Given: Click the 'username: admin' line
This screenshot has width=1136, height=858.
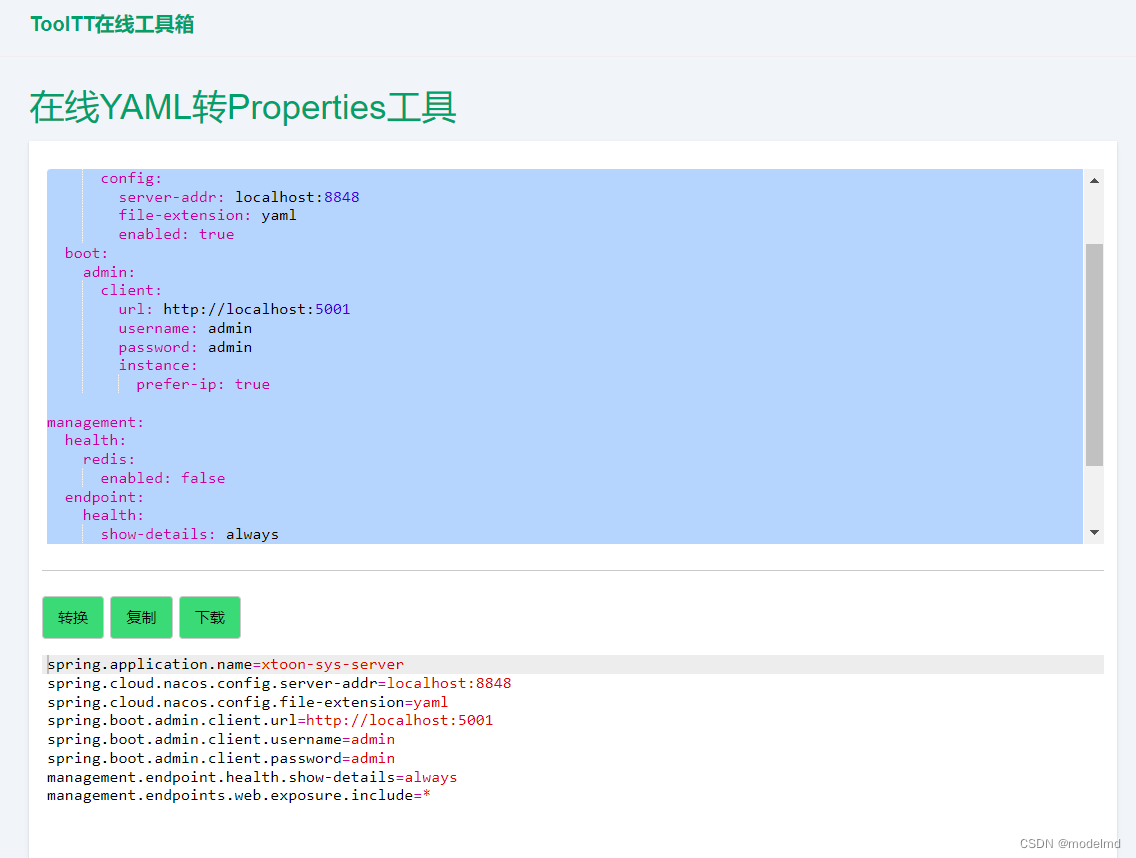Looking at the screenshot, I should click(185, 328).
